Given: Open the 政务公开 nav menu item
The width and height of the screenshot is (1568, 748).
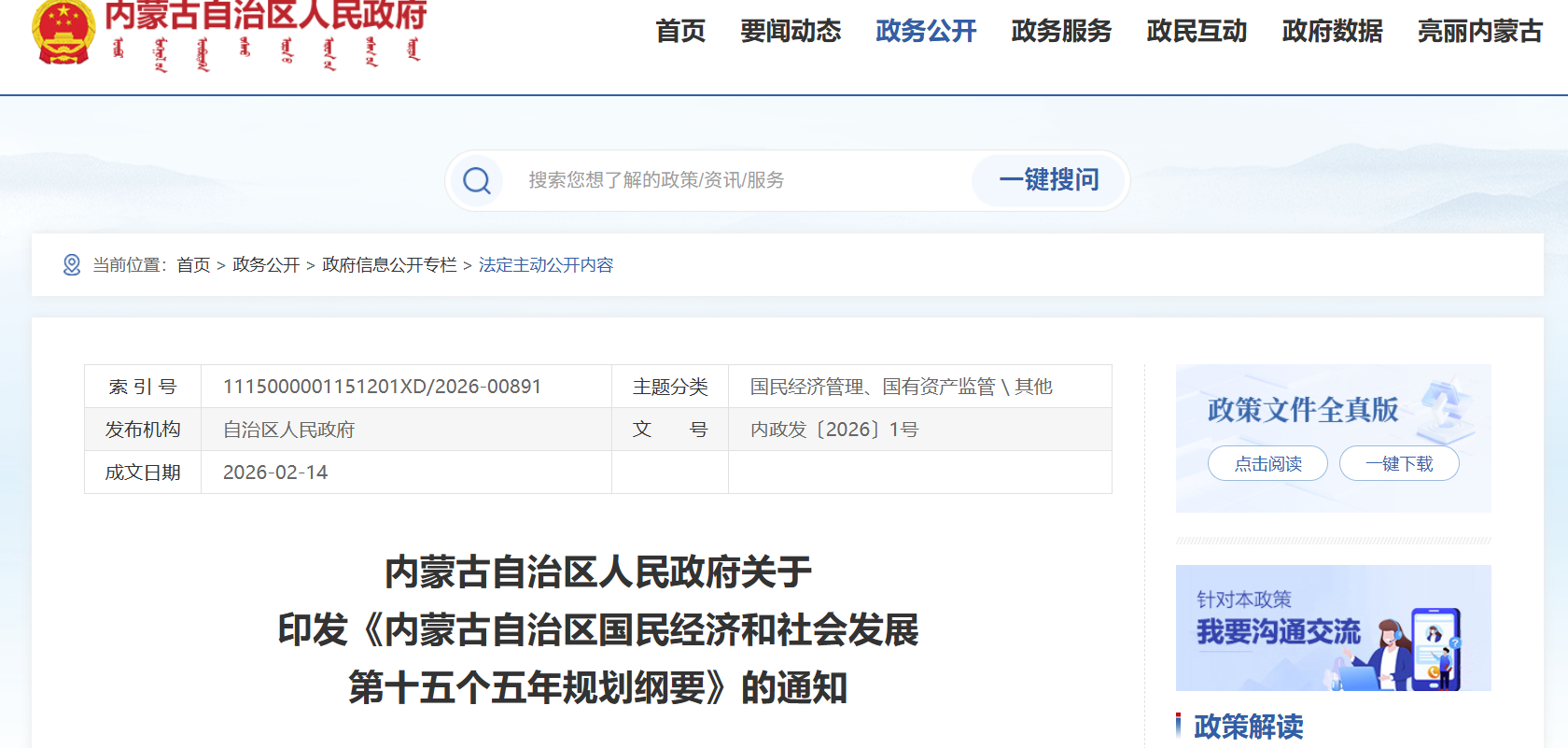Looking at the screenshot, I should pos(926,31).
